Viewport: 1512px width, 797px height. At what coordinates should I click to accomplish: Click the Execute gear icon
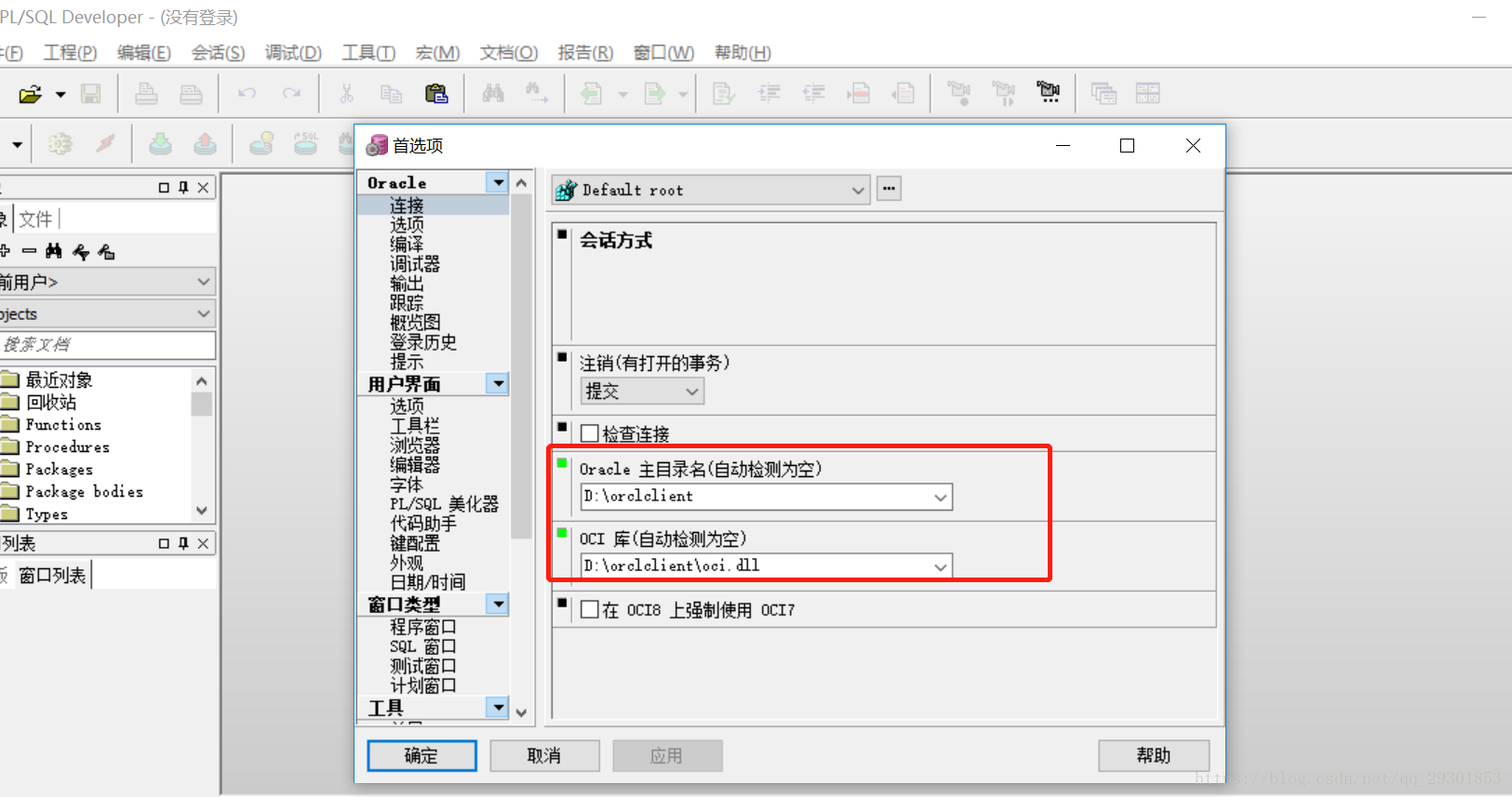60,144
